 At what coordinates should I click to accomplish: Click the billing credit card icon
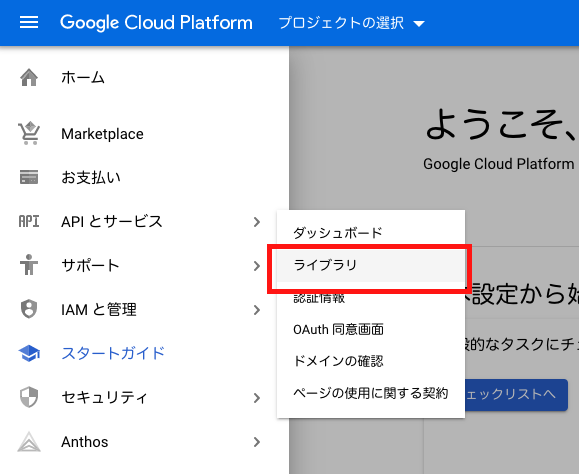coord(29,177)
